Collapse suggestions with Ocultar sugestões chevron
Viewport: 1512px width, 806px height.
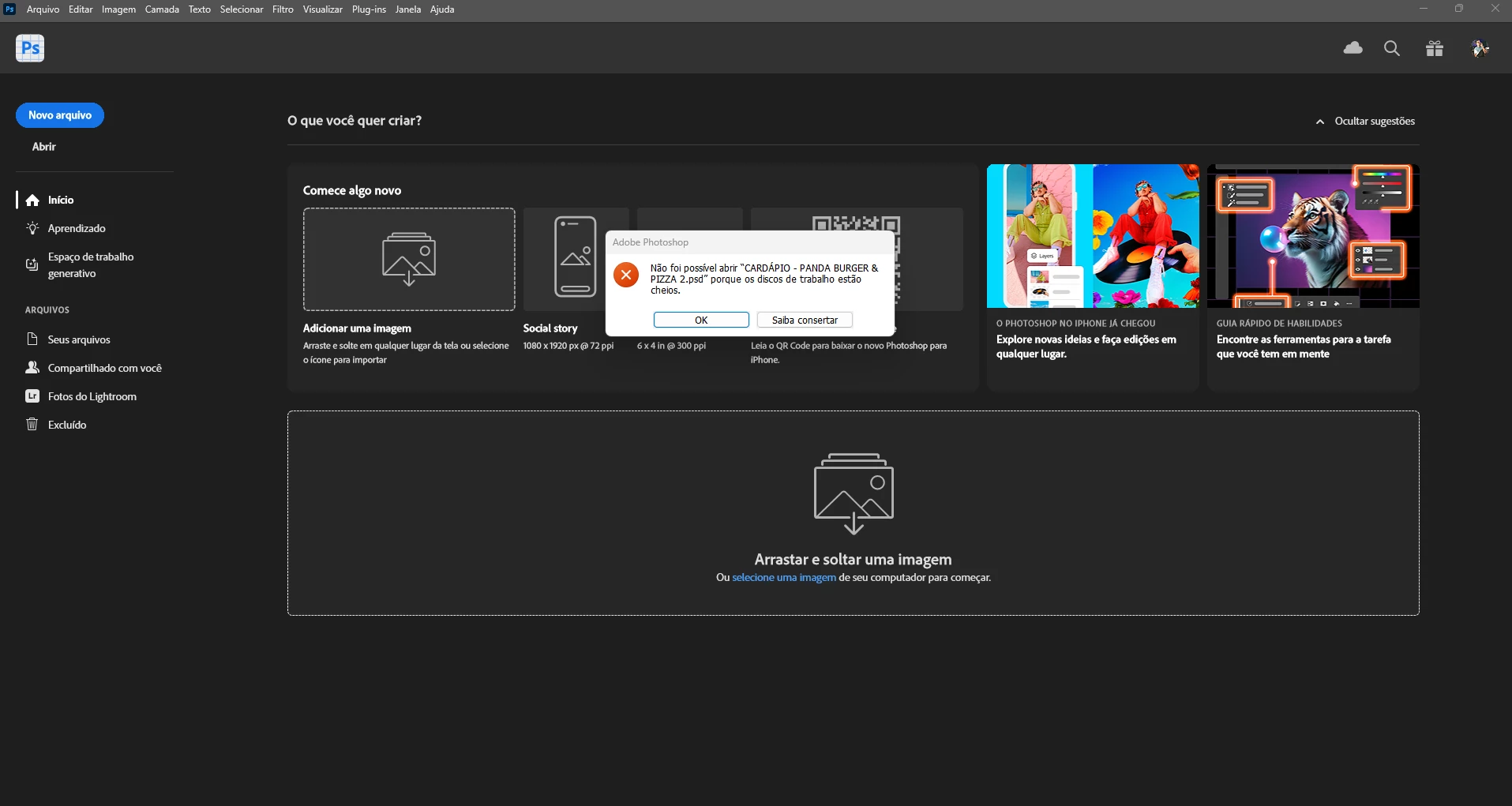1319,122
